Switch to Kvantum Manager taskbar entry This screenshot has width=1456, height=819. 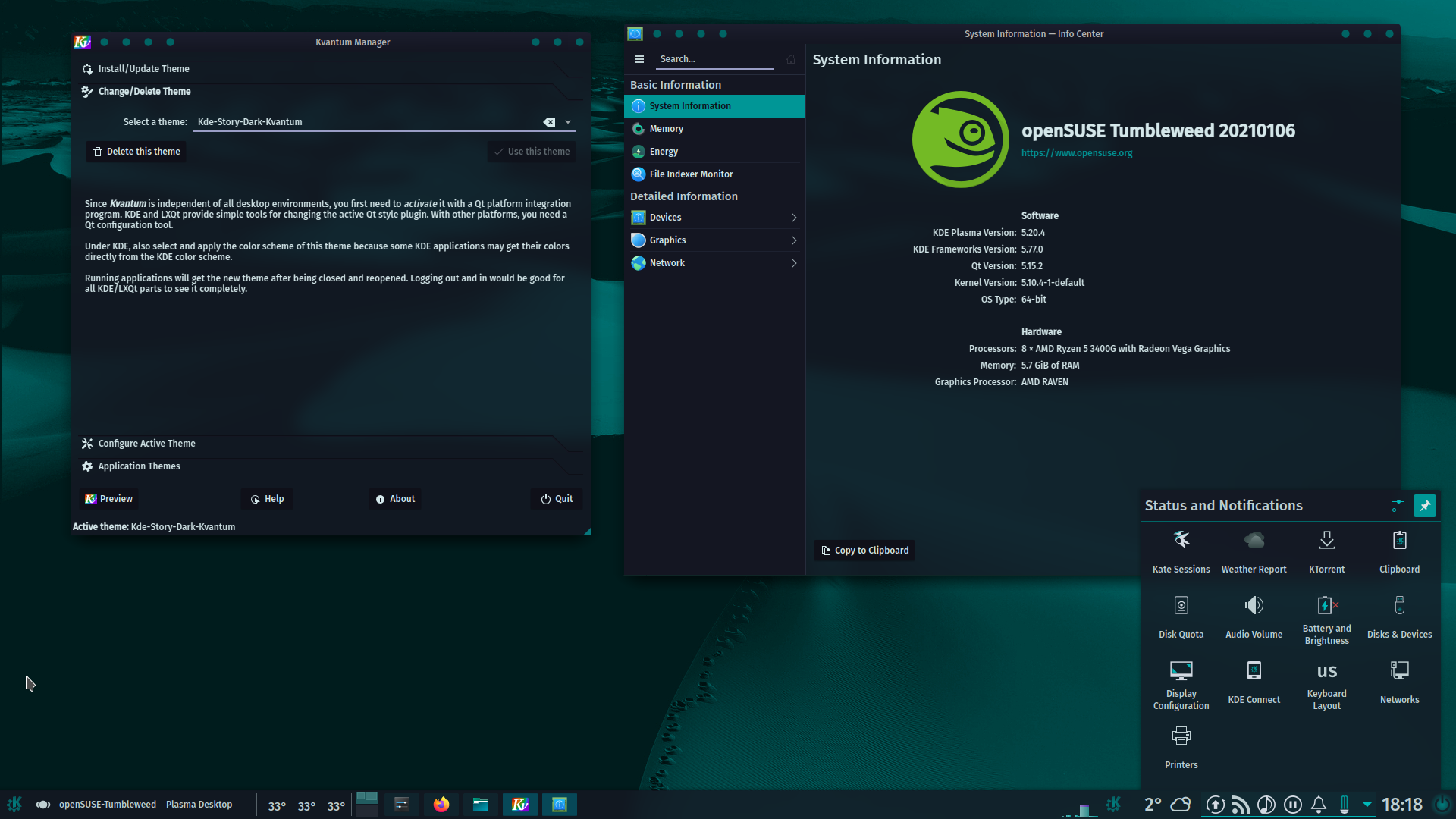519,805
